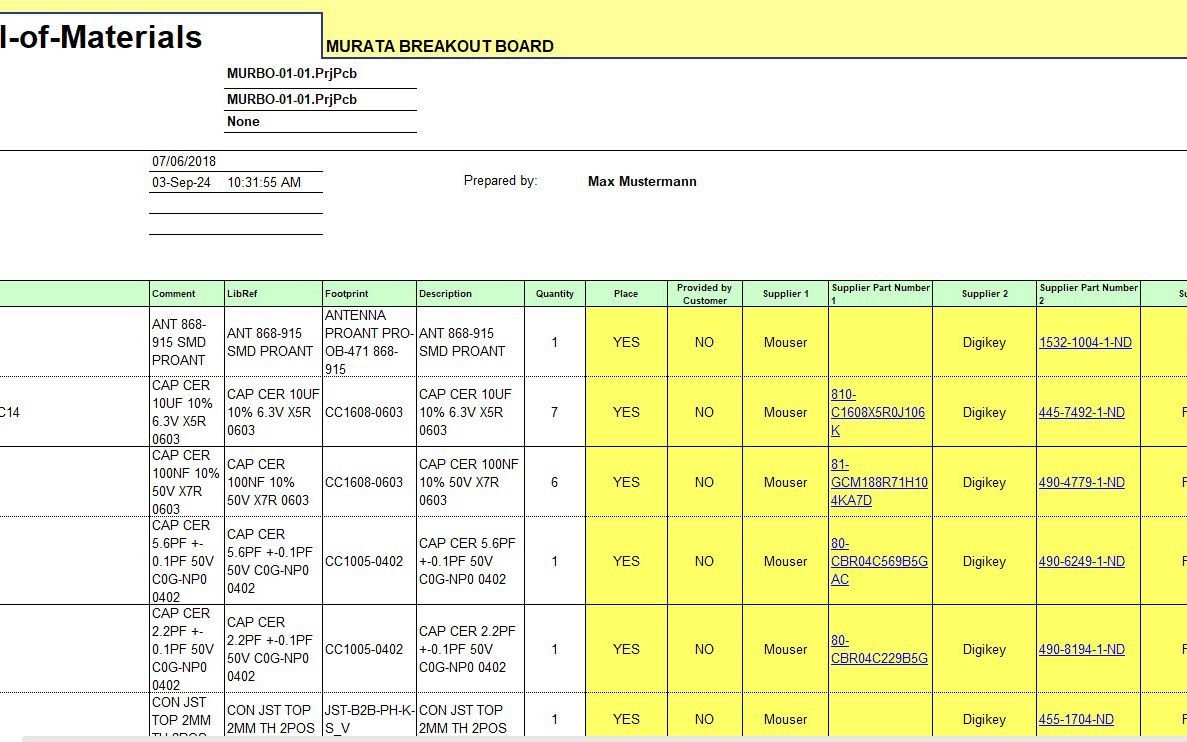1187x742 pixels.
Task: Select the Provided by Customer header
Action: click(x=705, y=294)
